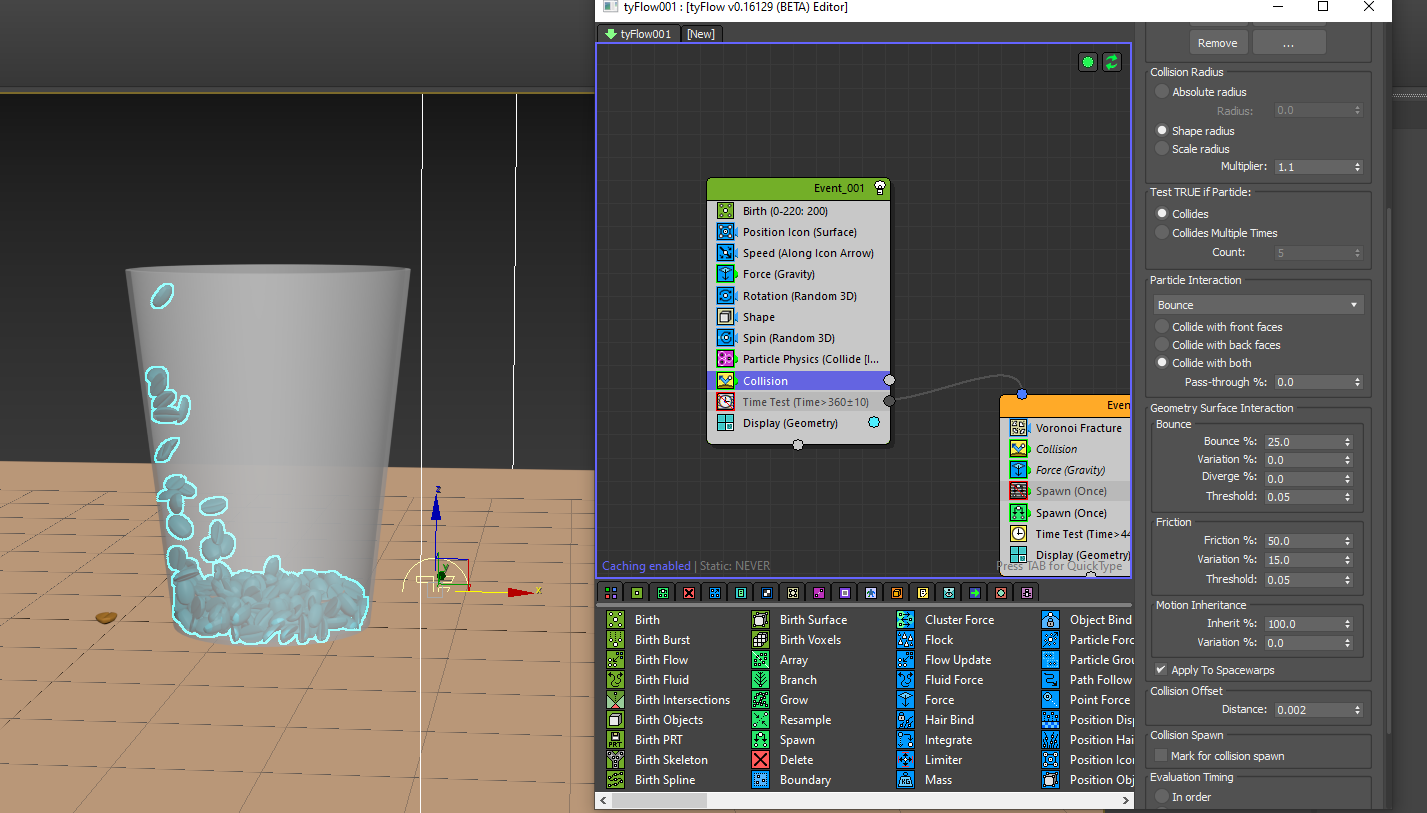Screen dimensions: 1427x813
Task: Click the green simulation status indicator
Action: [x=1088, y=62]
